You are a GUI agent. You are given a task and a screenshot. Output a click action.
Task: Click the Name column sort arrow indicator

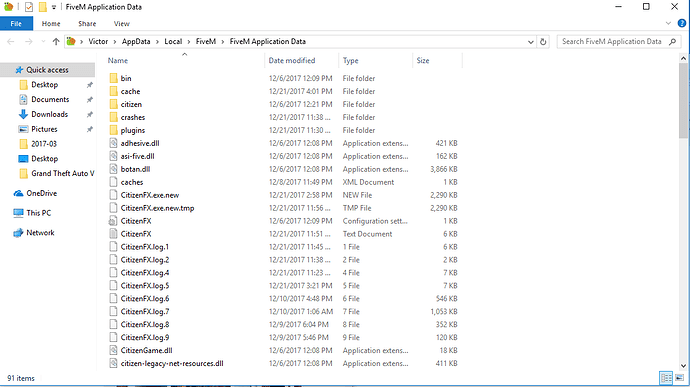click(x=184, y=54)
